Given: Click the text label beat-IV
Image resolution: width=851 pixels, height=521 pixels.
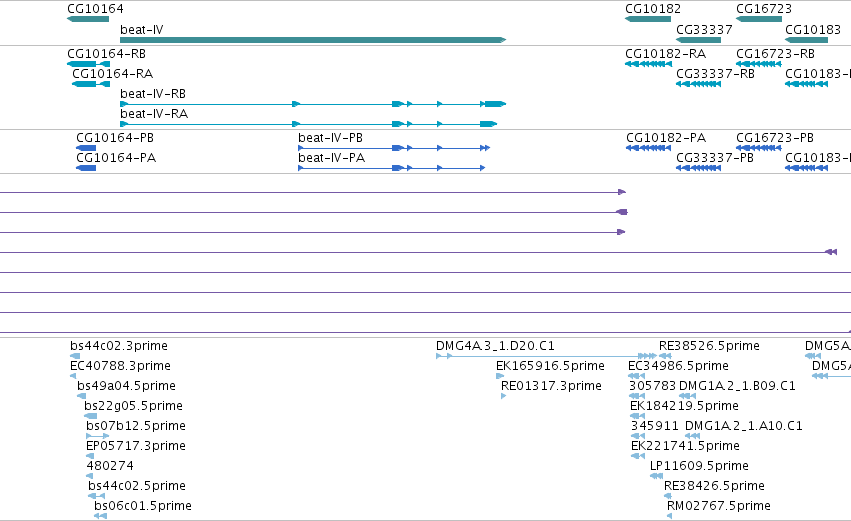Looking at the screenshot, I should pyautogui.click(x=142, y=30).
